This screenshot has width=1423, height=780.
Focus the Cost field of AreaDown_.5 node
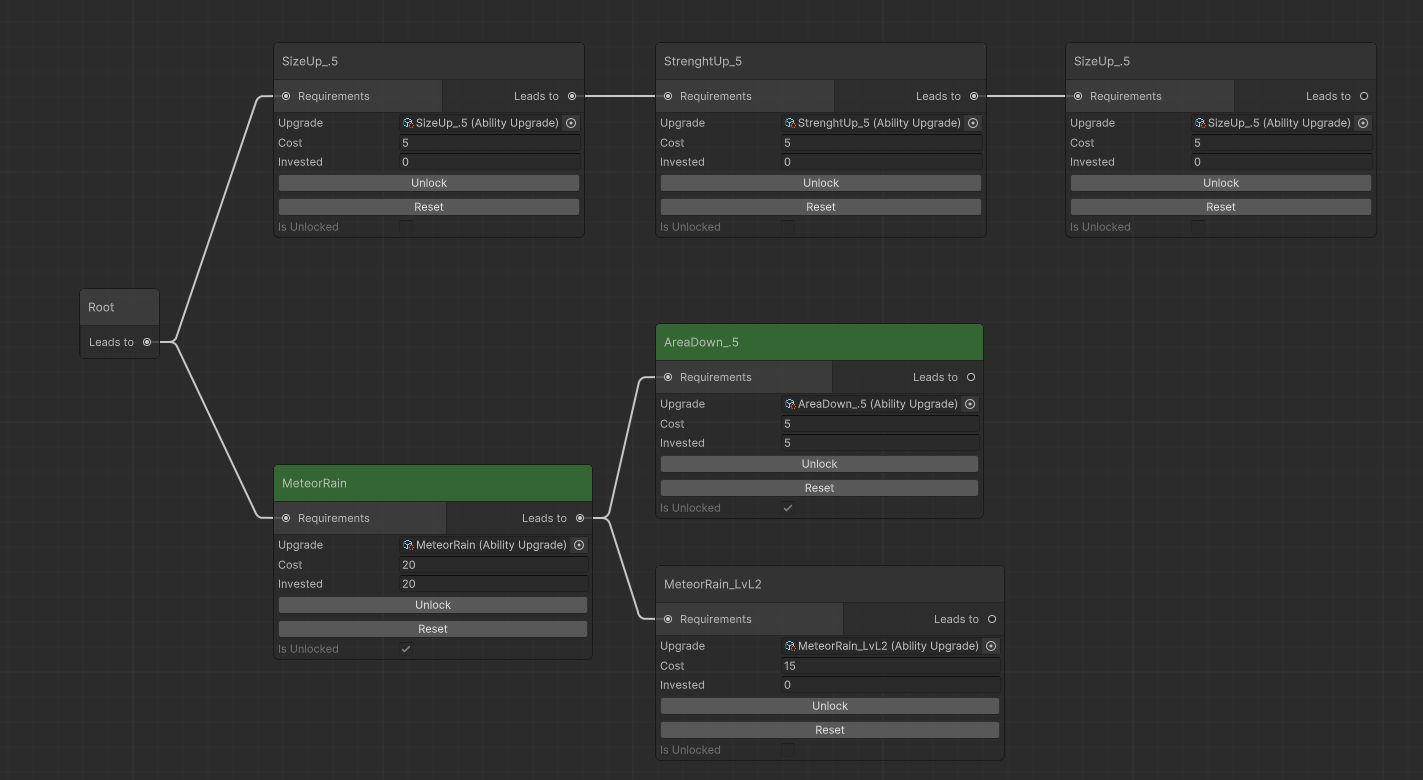click(x=880, y=424)
